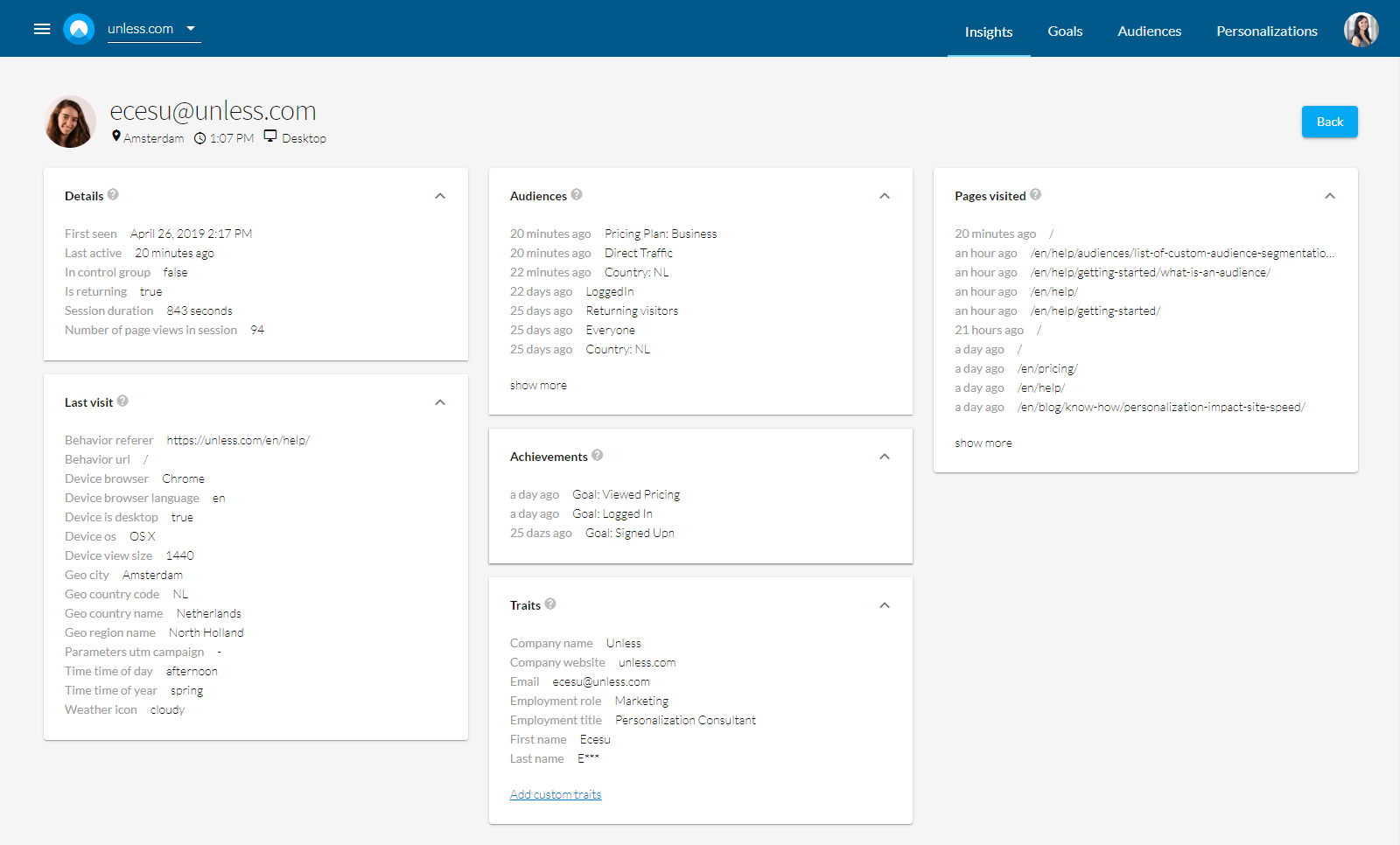Collapse the Traits card

point(885,605)
